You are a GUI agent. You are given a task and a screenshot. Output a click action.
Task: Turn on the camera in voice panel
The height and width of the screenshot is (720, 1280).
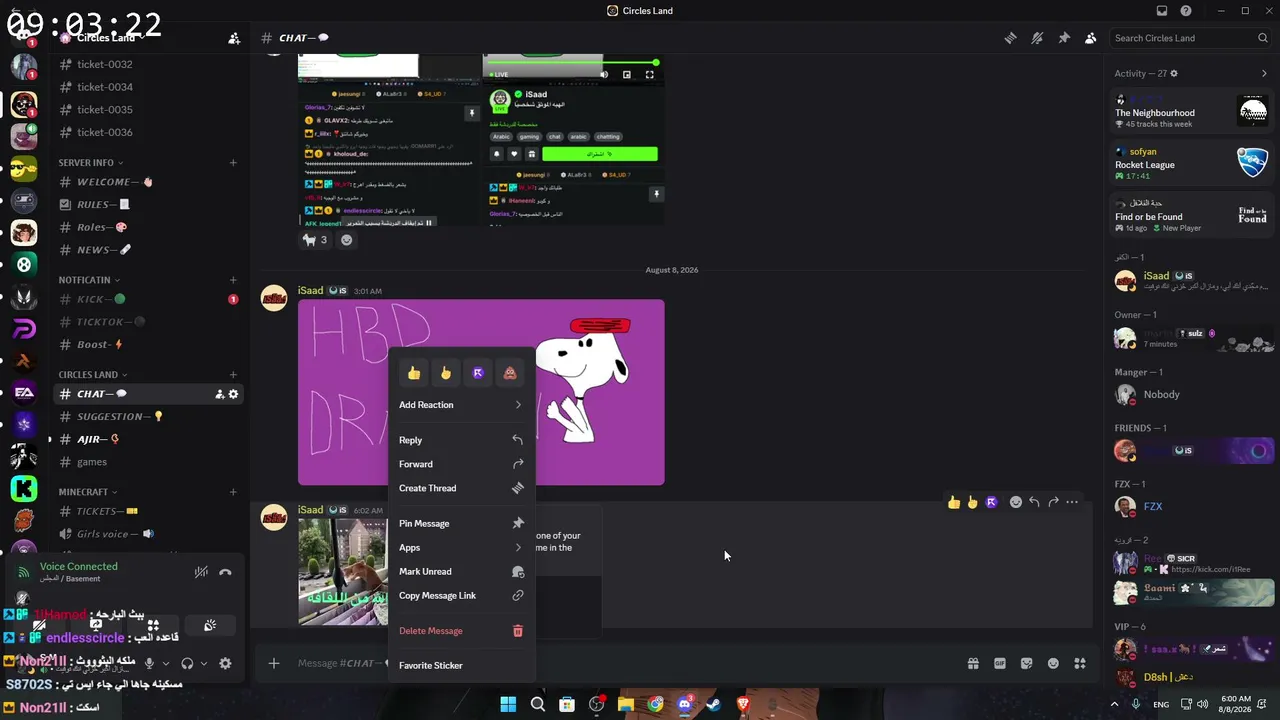tap(39, 625)
